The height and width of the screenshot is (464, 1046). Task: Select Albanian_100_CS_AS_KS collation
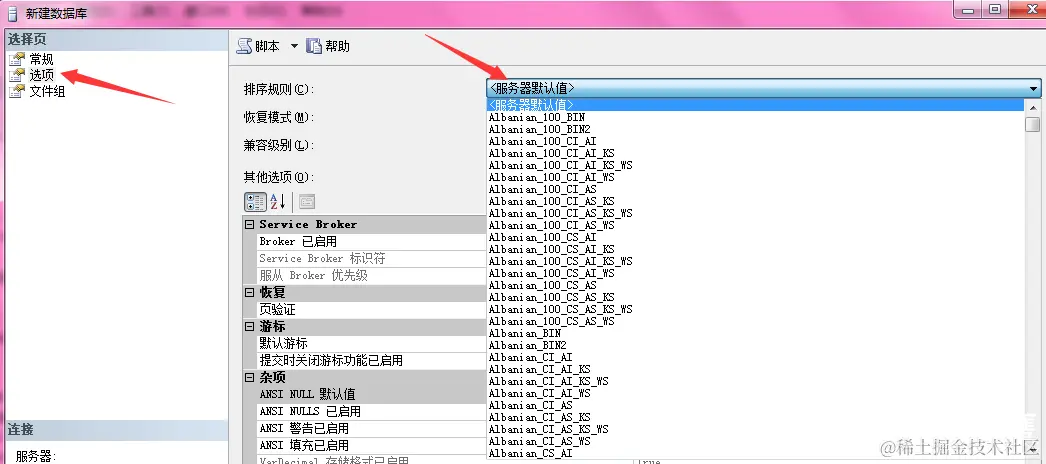[x=755, y=297]
